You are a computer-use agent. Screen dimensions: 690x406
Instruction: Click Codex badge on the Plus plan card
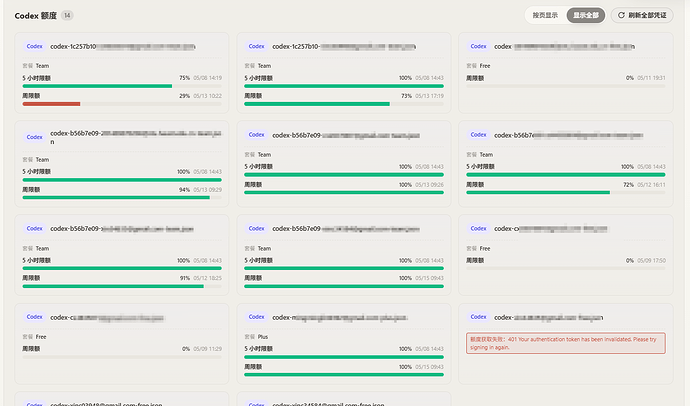pos(256,317)
